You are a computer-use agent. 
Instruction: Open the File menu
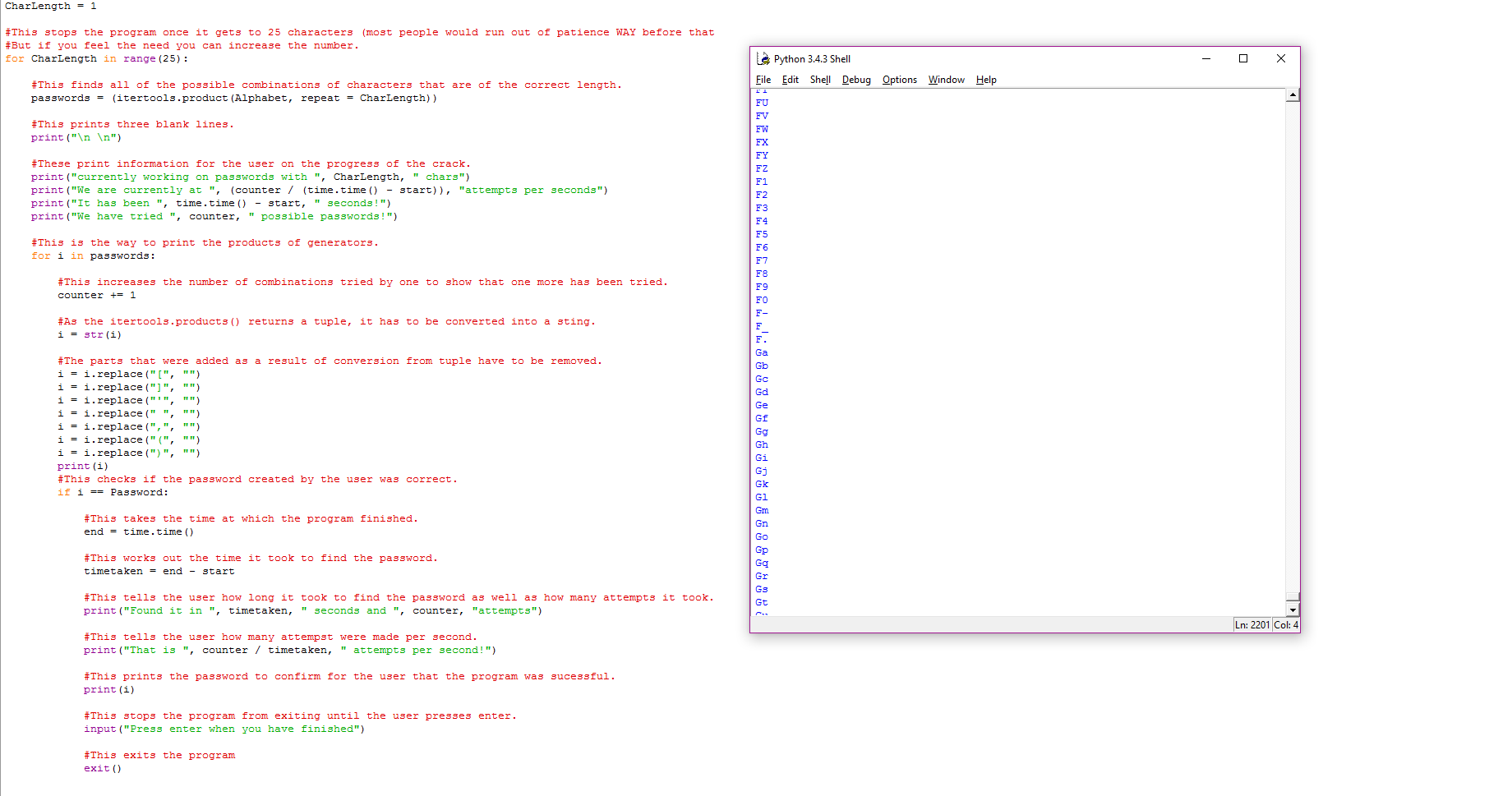pos(763,80)
